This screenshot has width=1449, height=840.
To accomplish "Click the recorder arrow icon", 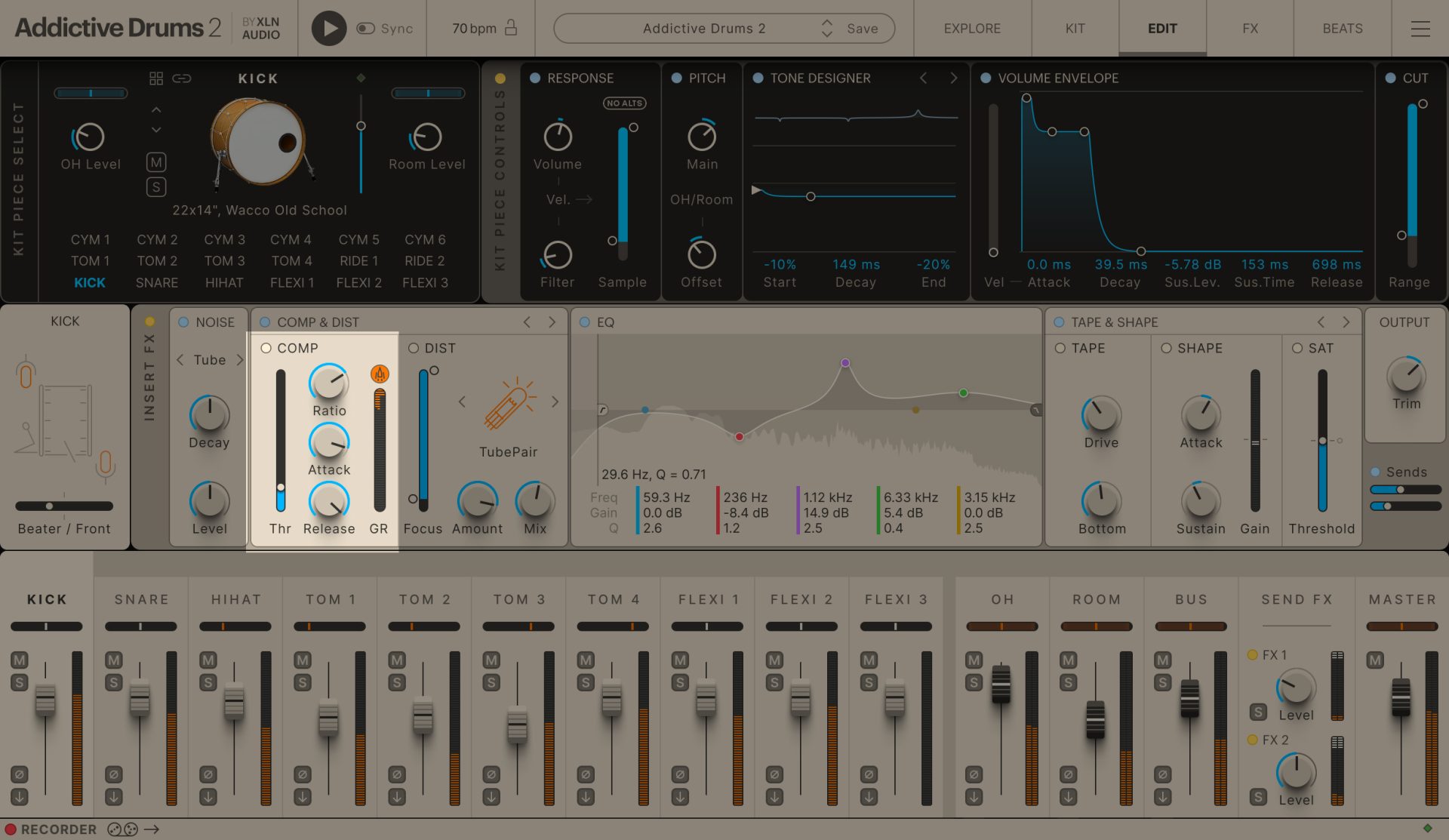I will click(151, 829).
